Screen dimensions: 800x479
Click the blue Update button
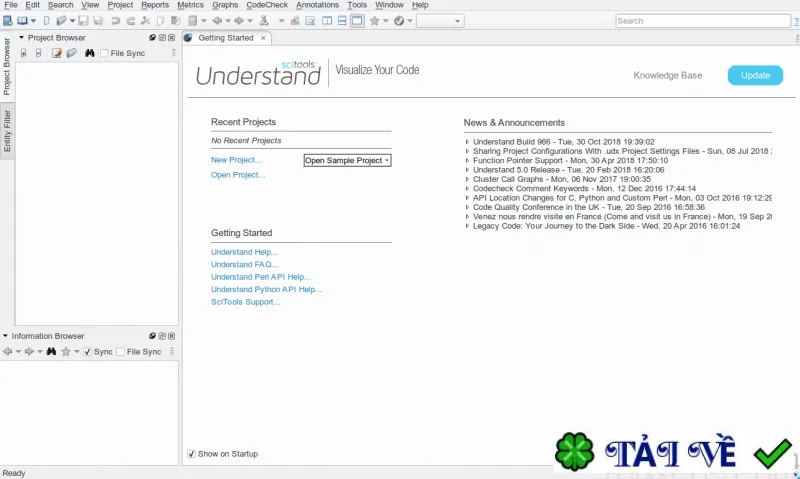point(755,75)
